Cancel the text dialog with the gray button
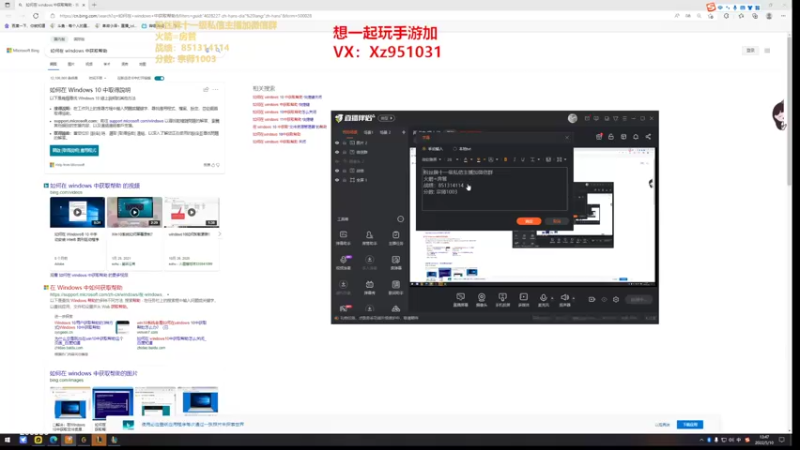 pos(557,221)
